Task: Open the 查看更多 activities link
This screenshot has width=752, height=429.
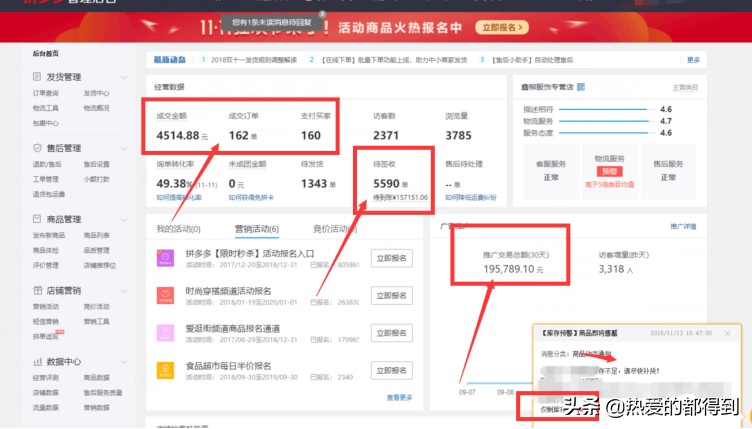Action: click(400, 397)
